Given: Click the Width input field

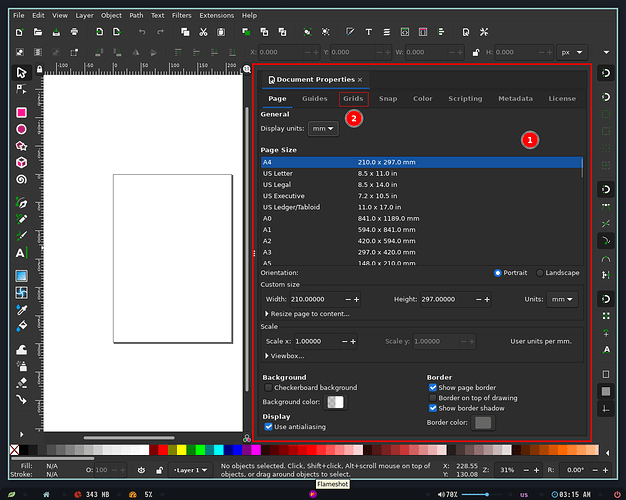Looking at the screenshot, I should (x=316, y=299).
